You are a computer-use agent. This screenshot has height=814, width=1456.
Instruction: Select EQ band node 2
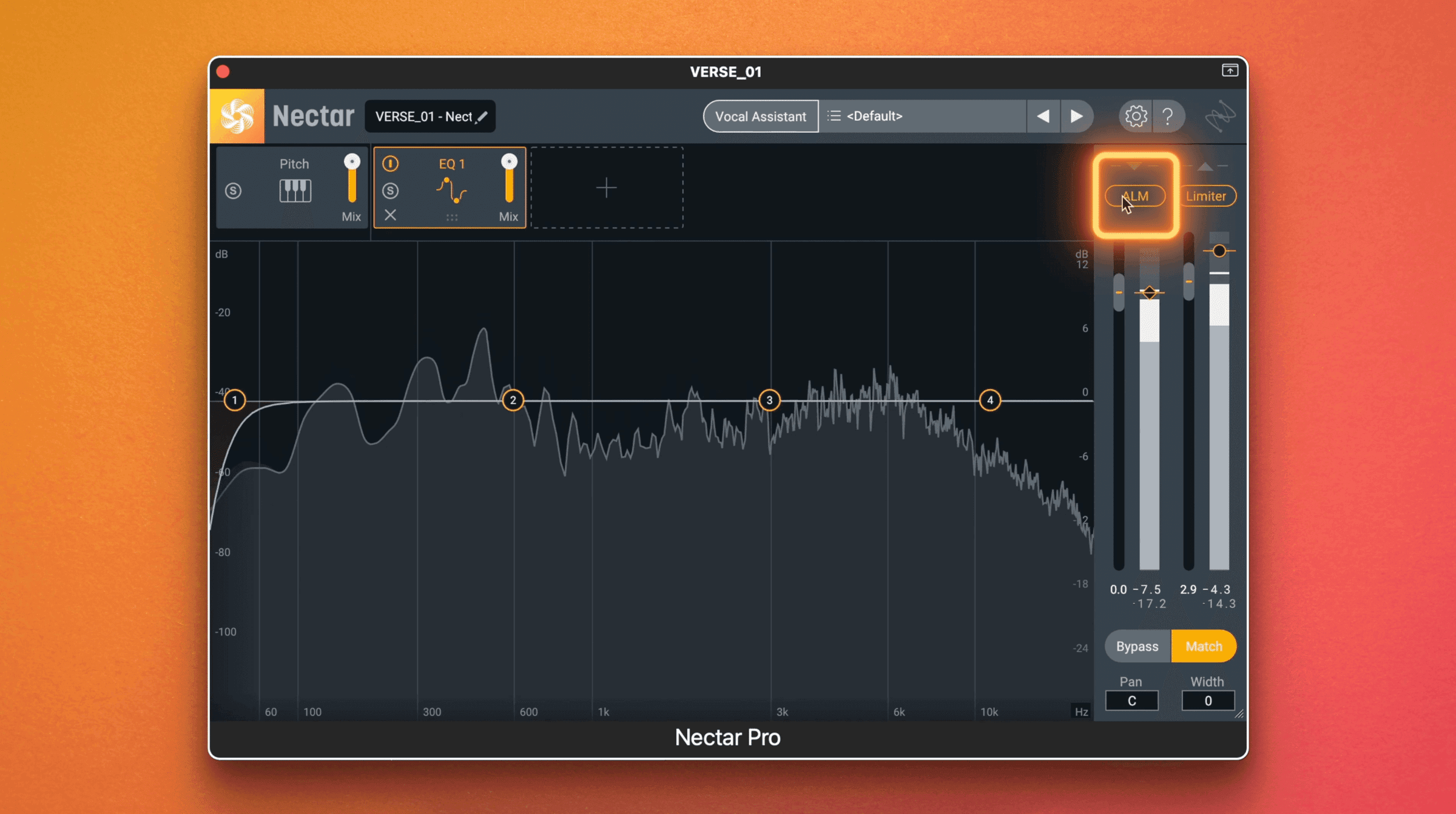(513, 400)
